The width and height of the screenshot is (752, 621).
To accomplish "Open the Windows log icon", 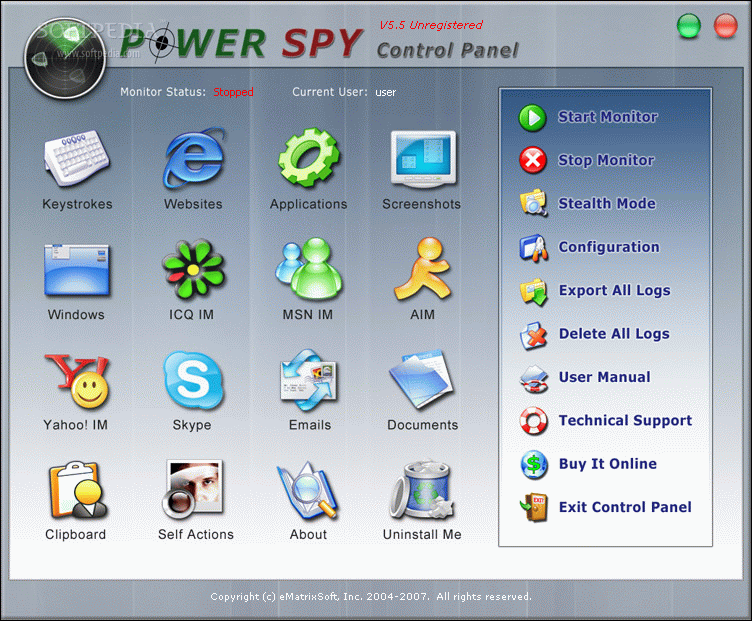I will 77,270.
